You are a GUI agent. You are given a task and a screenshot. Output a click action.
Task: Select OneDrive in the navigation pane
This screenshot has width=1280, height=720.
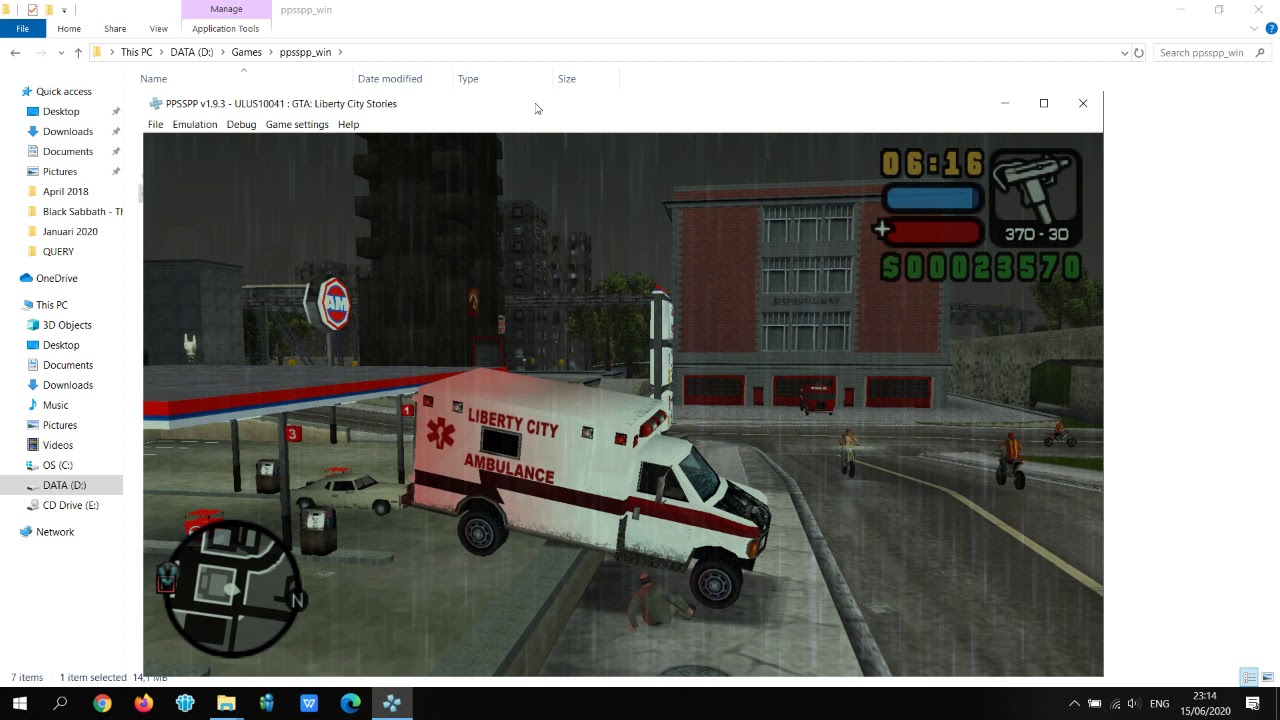(x=56, y=278)
